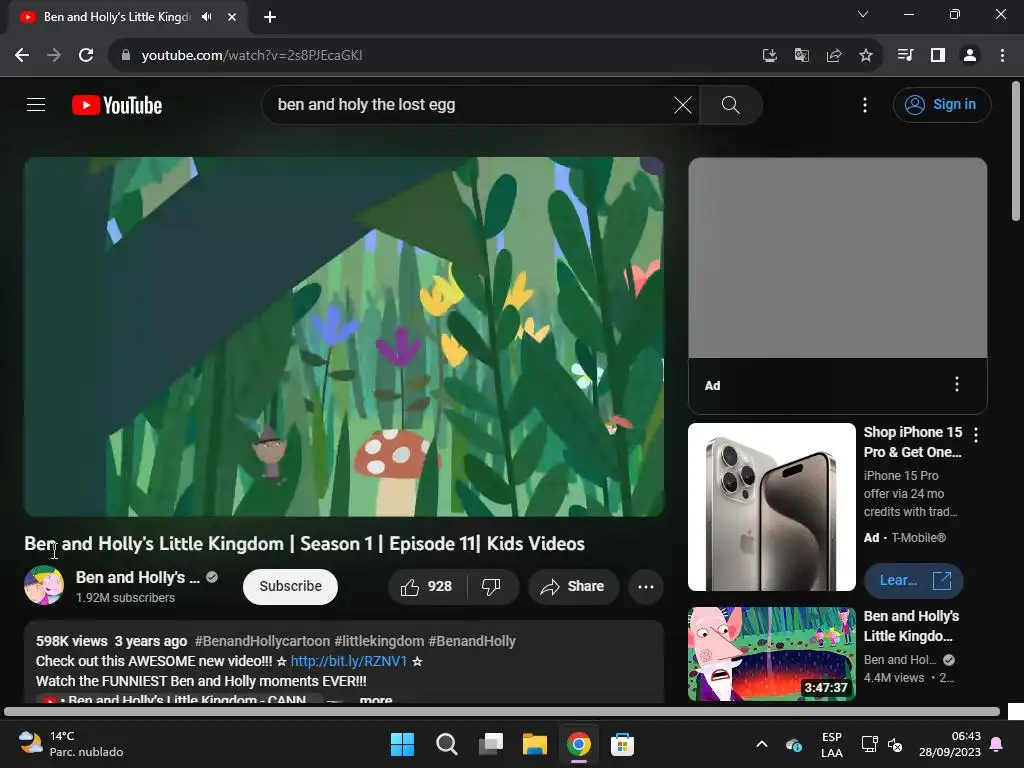Reload the page

pyautogui.click(x=86, y=56)
